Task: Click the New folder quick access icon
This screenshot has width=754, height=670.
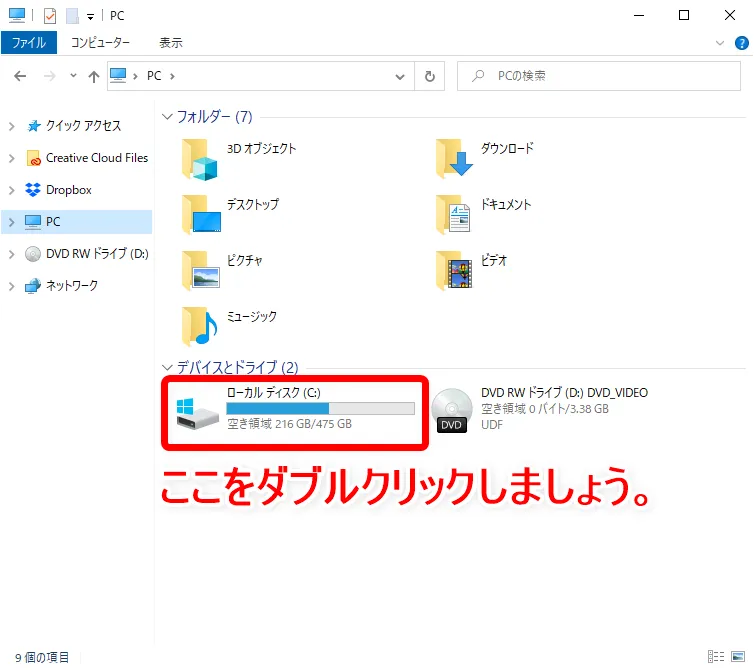Action: point(72,16)
